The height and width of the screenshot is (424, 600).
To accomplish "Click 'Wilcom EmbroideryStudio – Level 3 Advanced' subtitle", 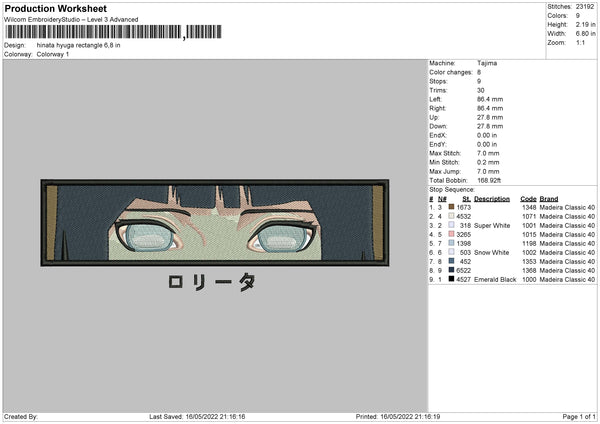I will pyautogui.click(x=71, y=20).
